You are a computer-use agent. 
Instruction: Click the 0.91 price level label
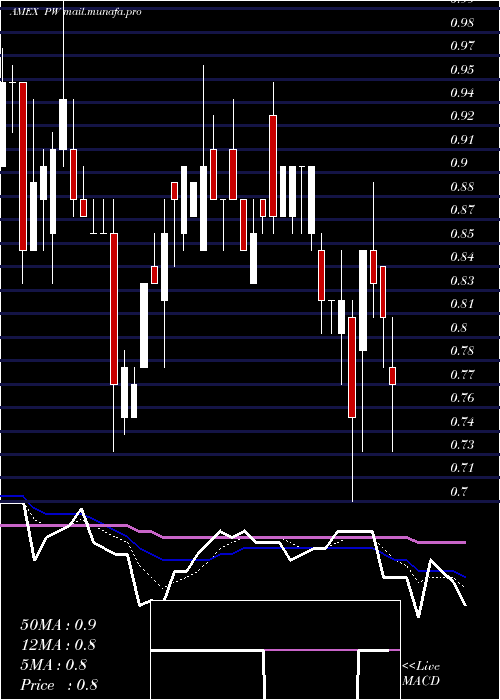click(462, 139)
